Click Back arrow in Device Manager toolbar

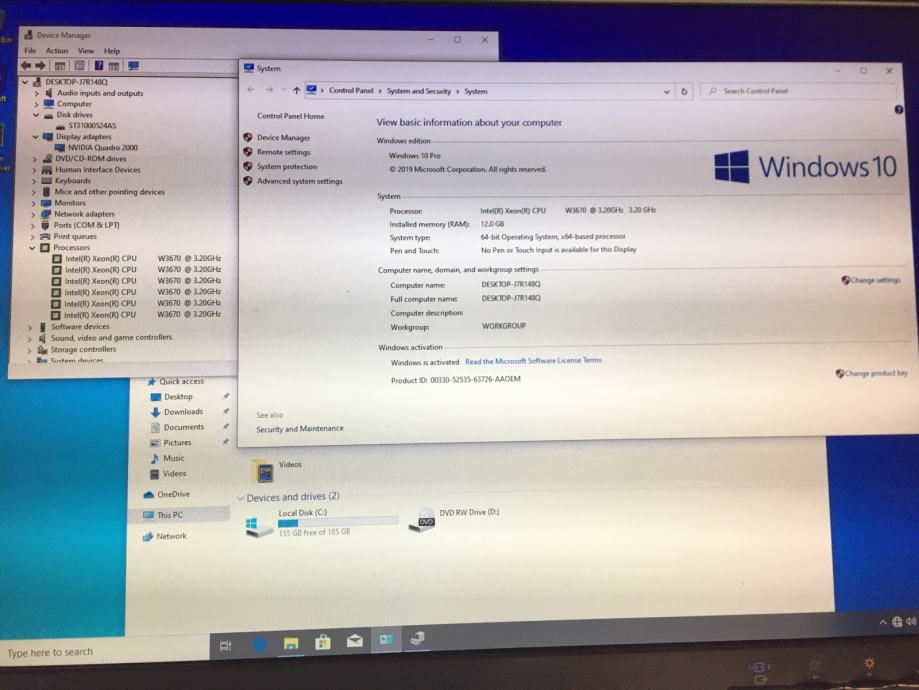click(26, 66)
